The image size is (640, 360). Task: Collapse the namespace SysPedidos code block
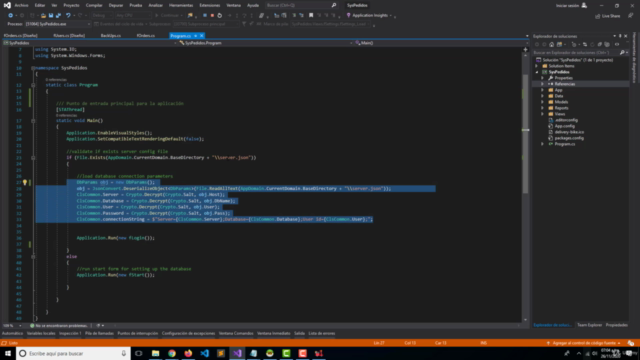33,68
